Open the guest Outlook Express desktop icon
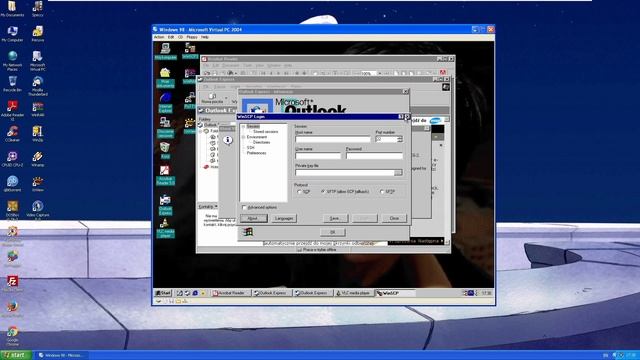 (x=165, y=205)
